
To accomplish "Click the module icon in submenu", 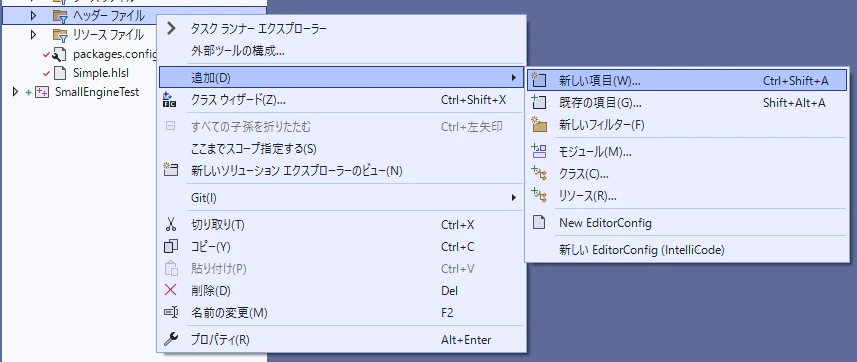I will tap(539, 151).
